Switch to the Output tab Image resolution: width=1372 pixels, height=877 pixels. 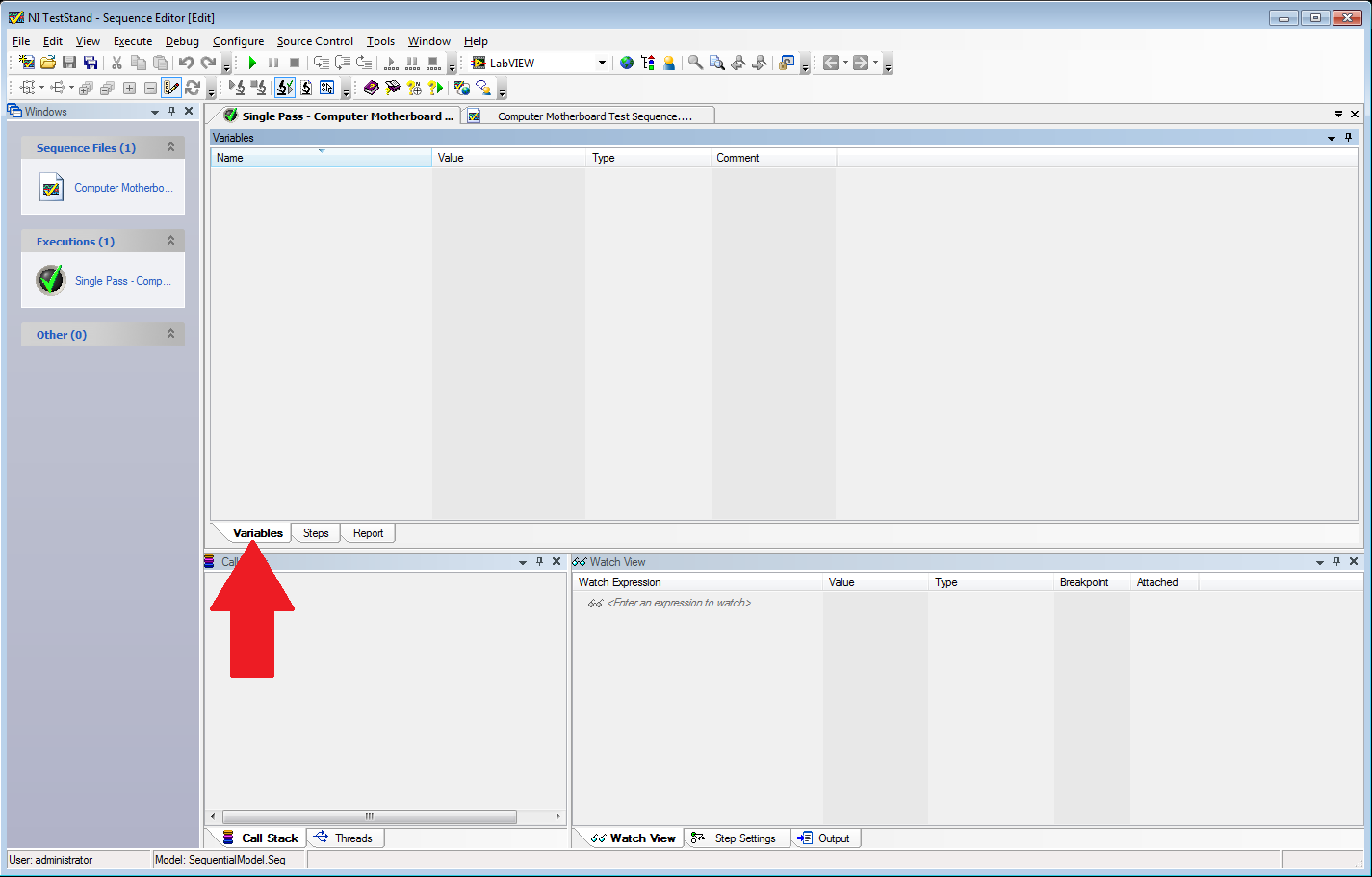pos(825,838)
